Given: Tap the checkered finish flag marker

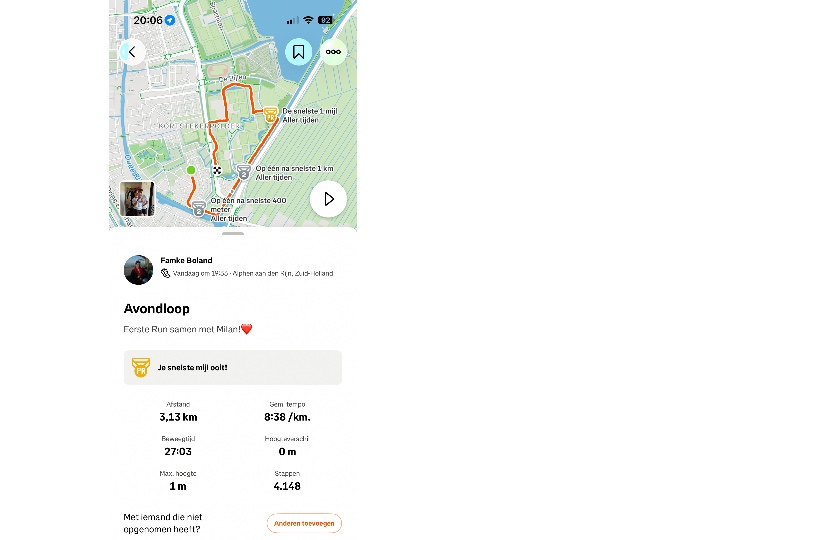Looking at the screenshot, I should point(217,170).
